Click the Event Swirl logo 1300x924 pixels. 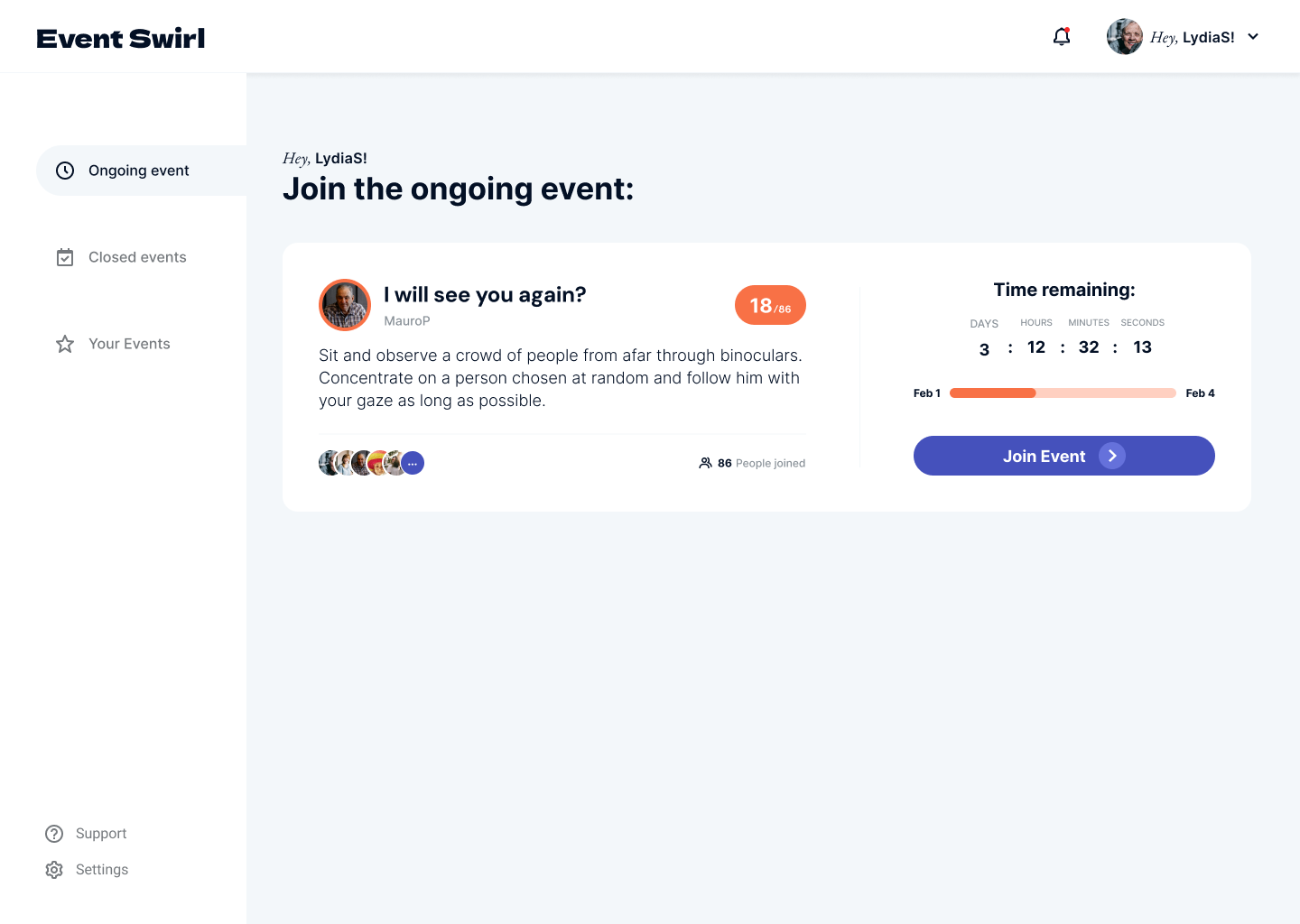121,38
